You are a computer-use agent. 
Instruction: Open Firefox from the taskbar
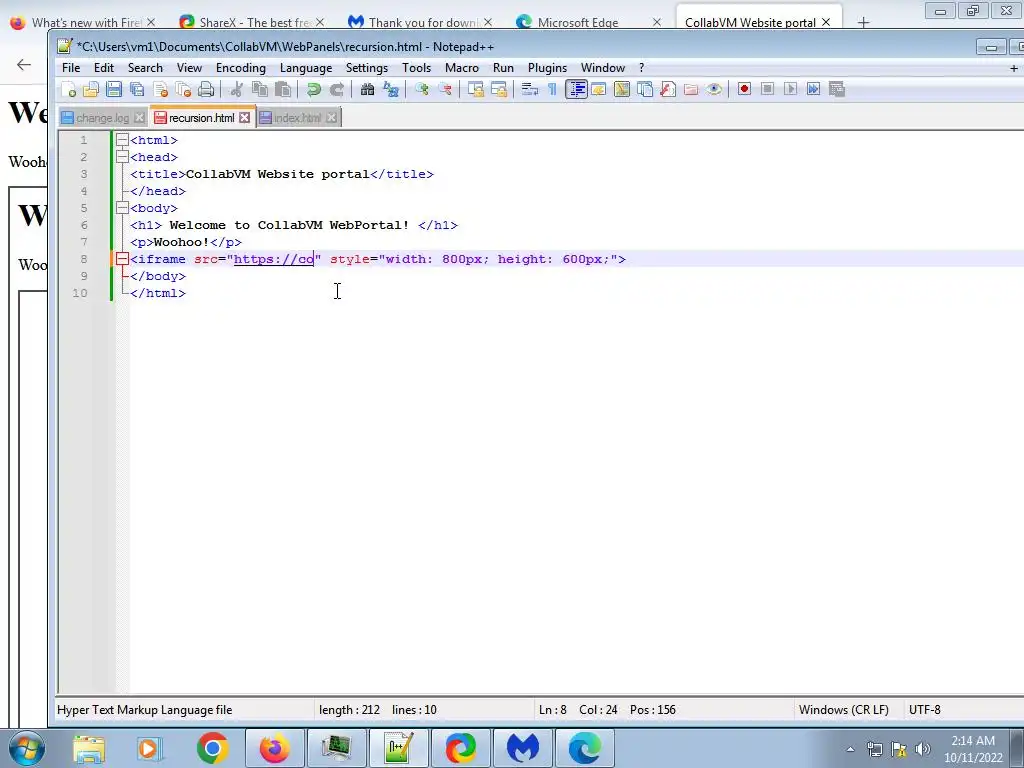click(x=274, y=748)
